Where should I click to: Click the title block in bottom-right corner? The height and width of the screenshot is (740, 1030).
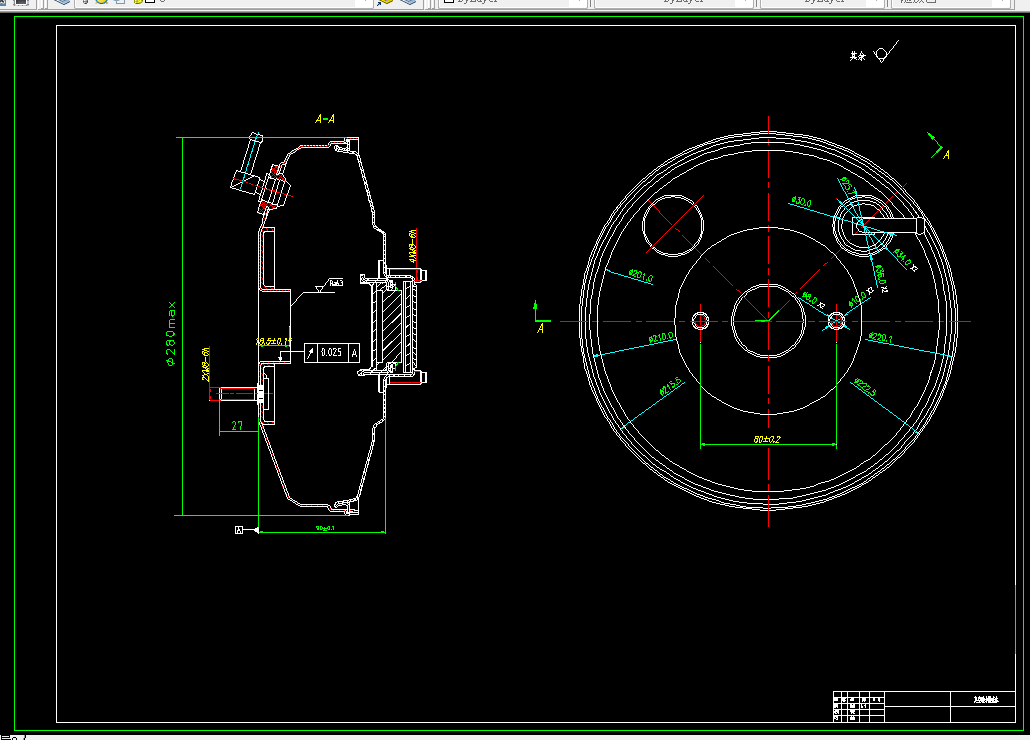(x=925, y=707)
